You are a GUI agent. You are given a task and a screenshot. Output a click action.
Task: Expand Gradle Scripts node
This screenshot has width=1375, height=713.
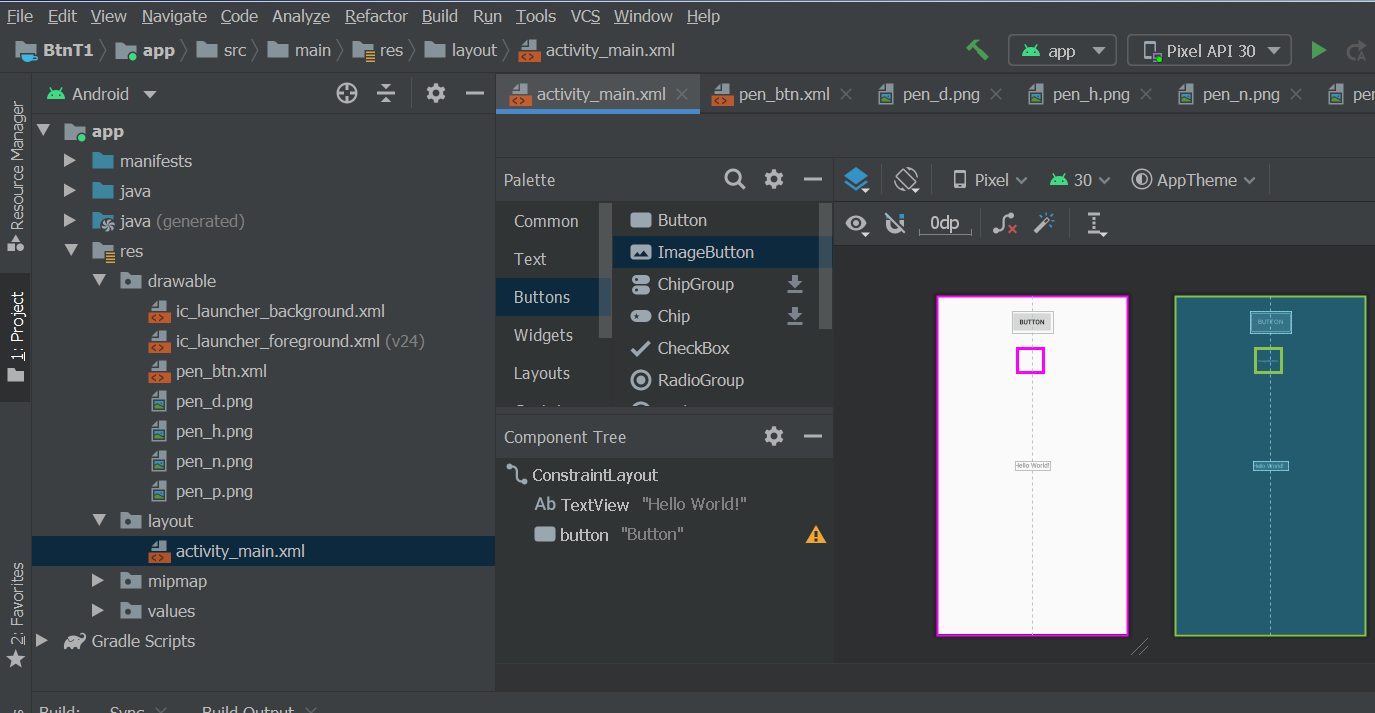pyautogui.click(x=41, y=641)
